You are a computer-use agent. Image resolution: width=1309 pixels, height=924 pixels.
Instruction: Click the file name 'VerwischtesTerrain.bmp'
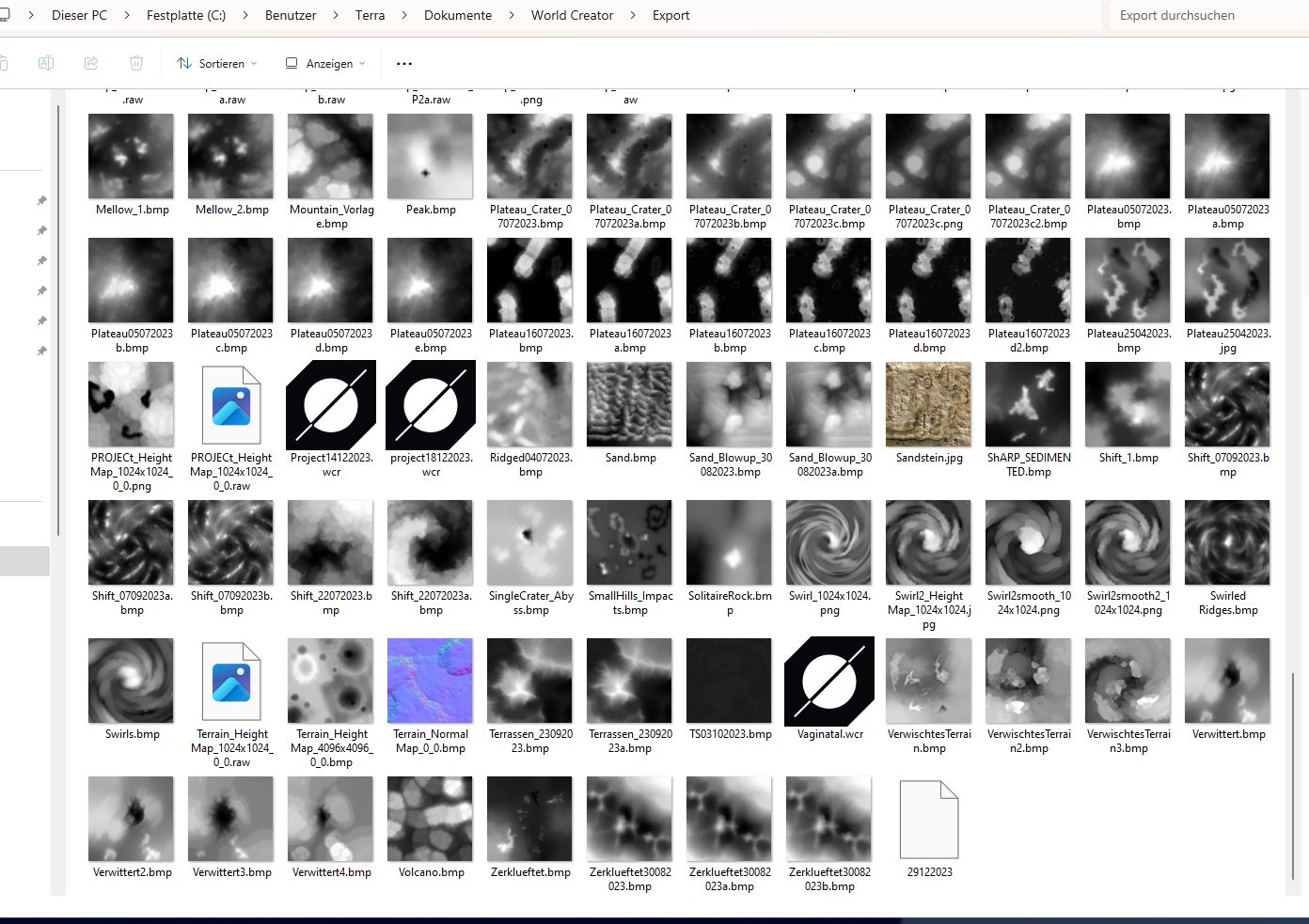(x=929, y=742)
